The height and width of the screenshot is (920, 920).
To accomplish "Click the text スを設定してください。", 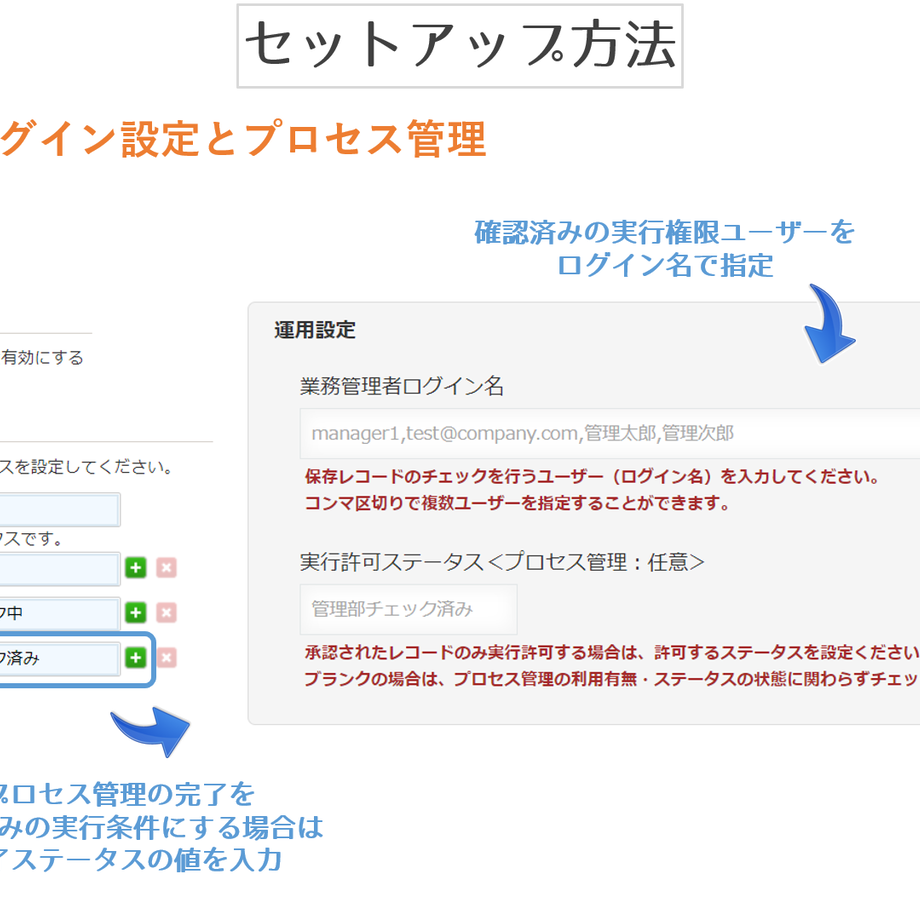I will (86, 467).
